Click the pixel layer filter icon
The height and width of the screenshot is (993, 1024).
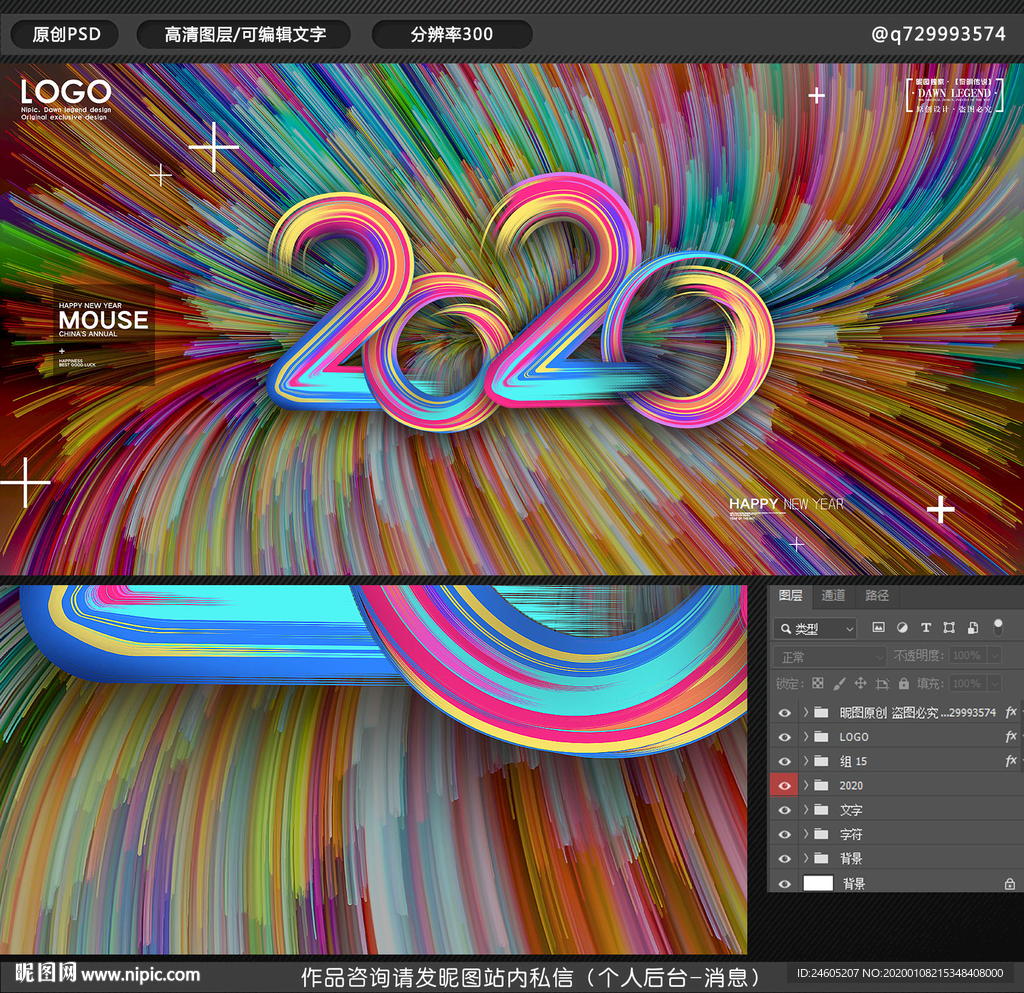click(x=878, y=628)
